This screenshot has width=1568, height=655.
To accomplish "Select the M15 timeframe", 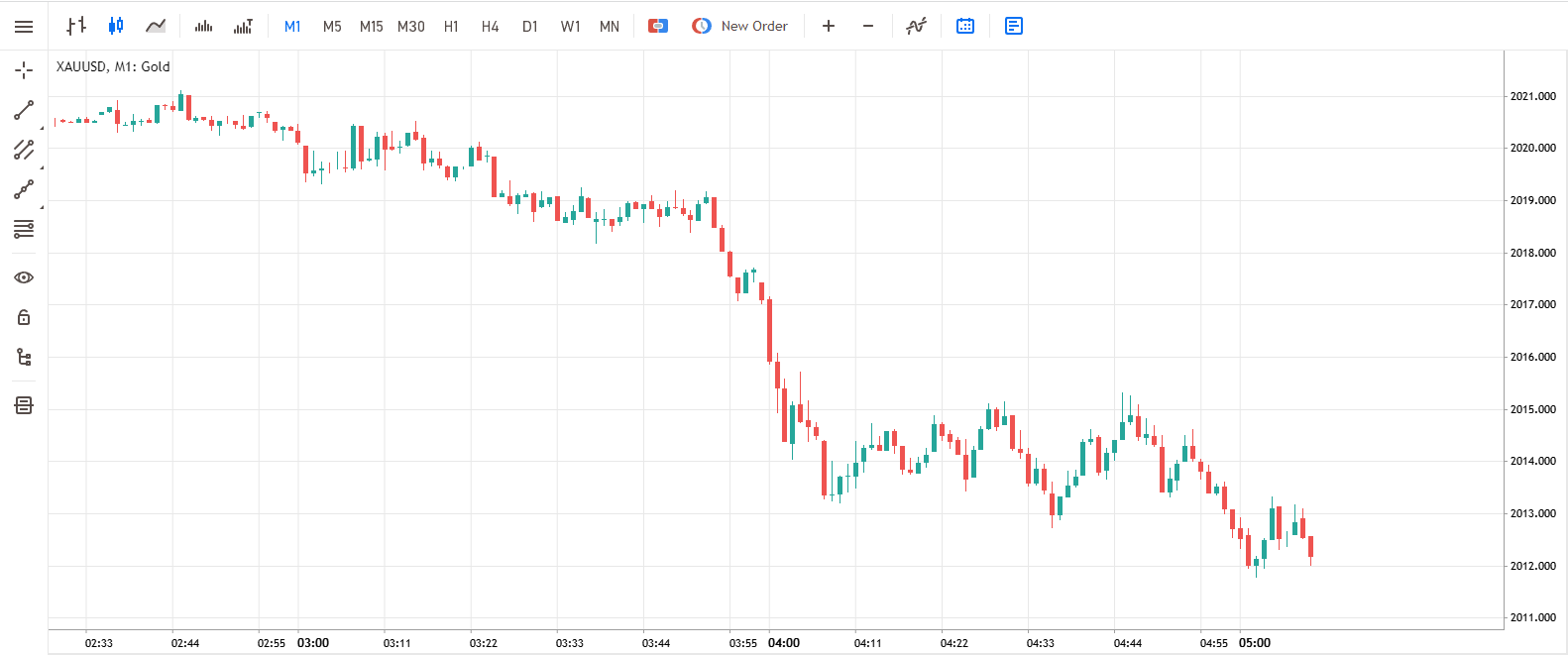I will click(x=372, y=27).
